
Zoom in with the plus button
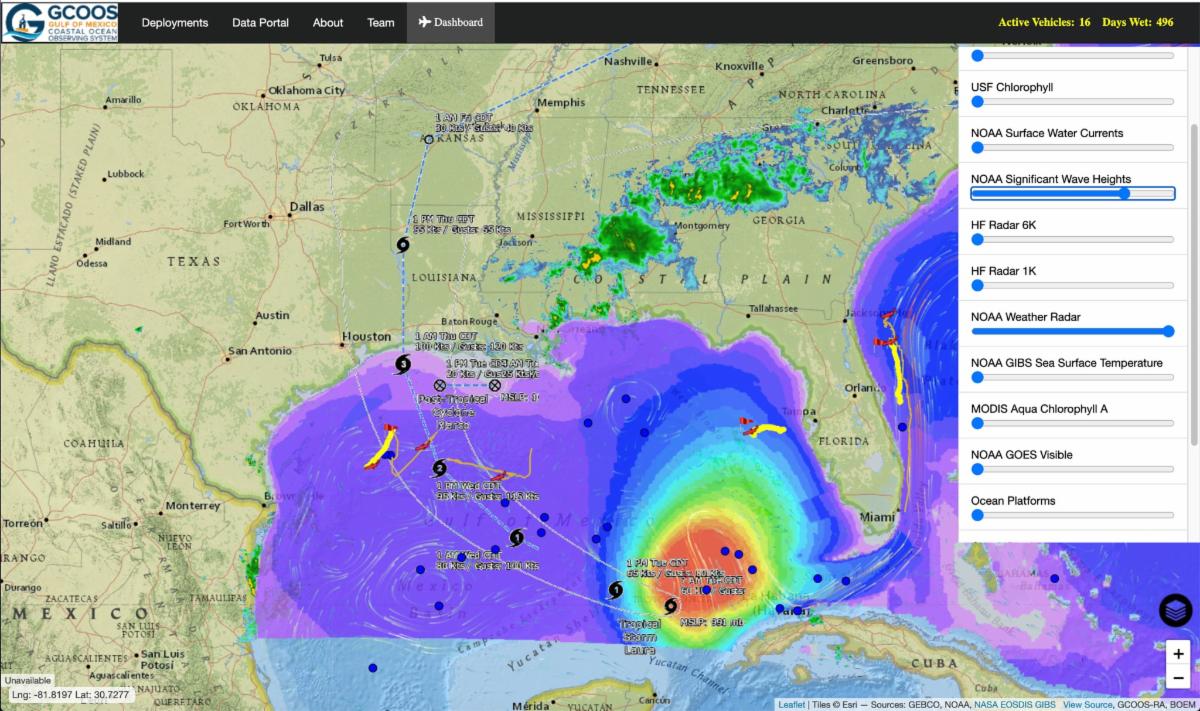[x=1179, y=654]
